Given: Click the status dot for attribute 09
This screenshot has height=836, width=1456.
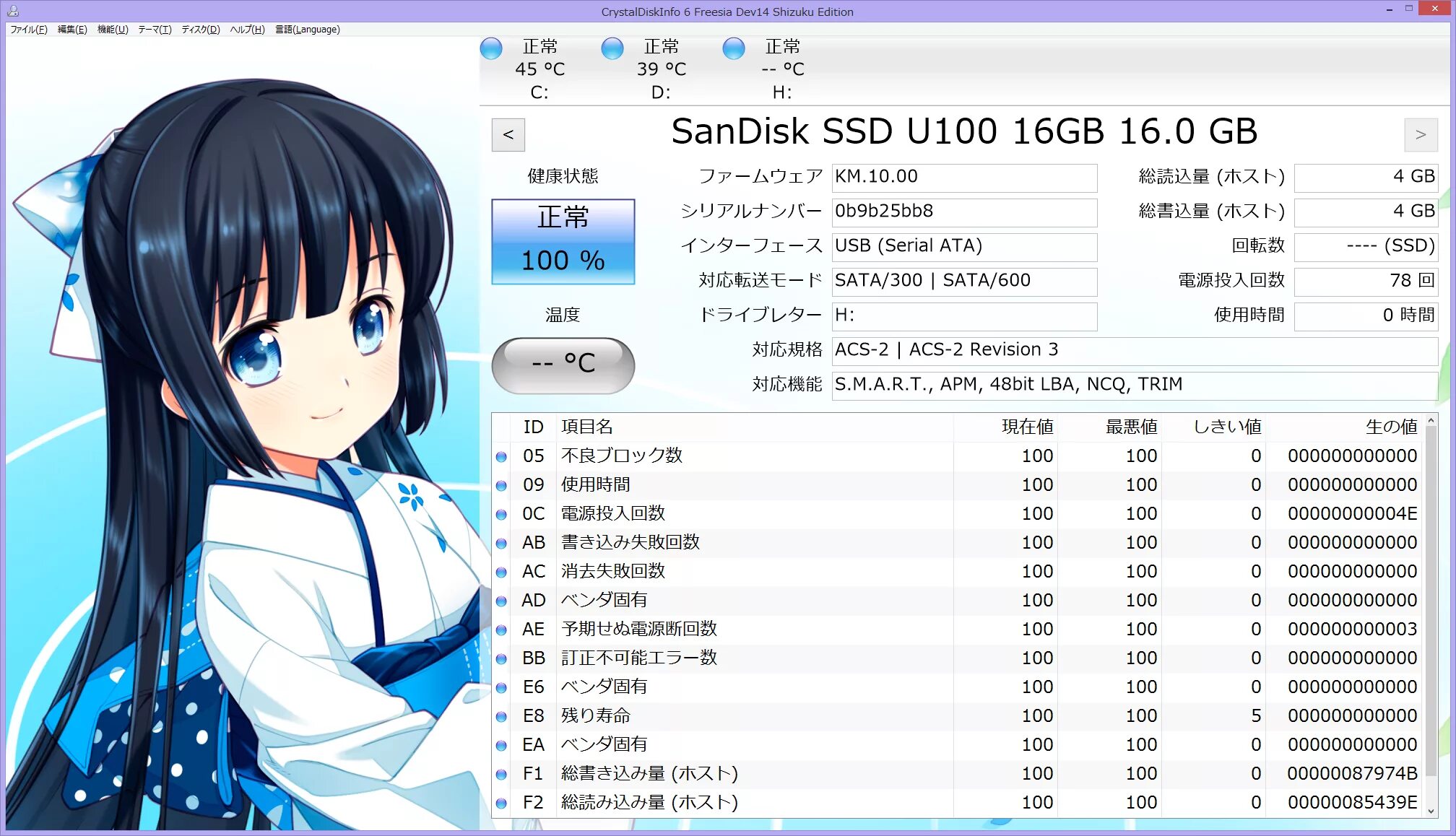Looking at the screenshot, I should 501,486.
